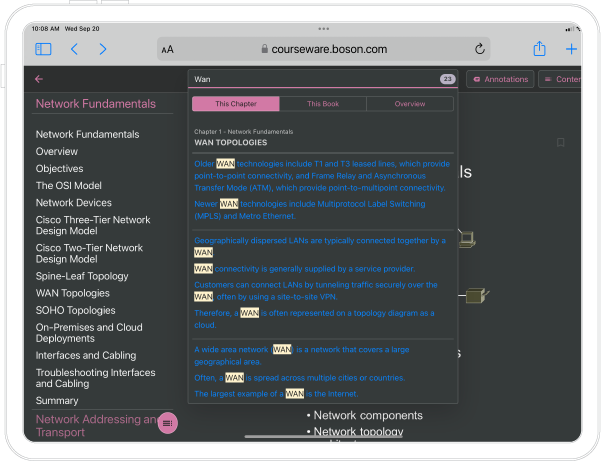Open WAN Topologies in sidebar
Viewport: 601px width, 462px height.
coord(73,293)
